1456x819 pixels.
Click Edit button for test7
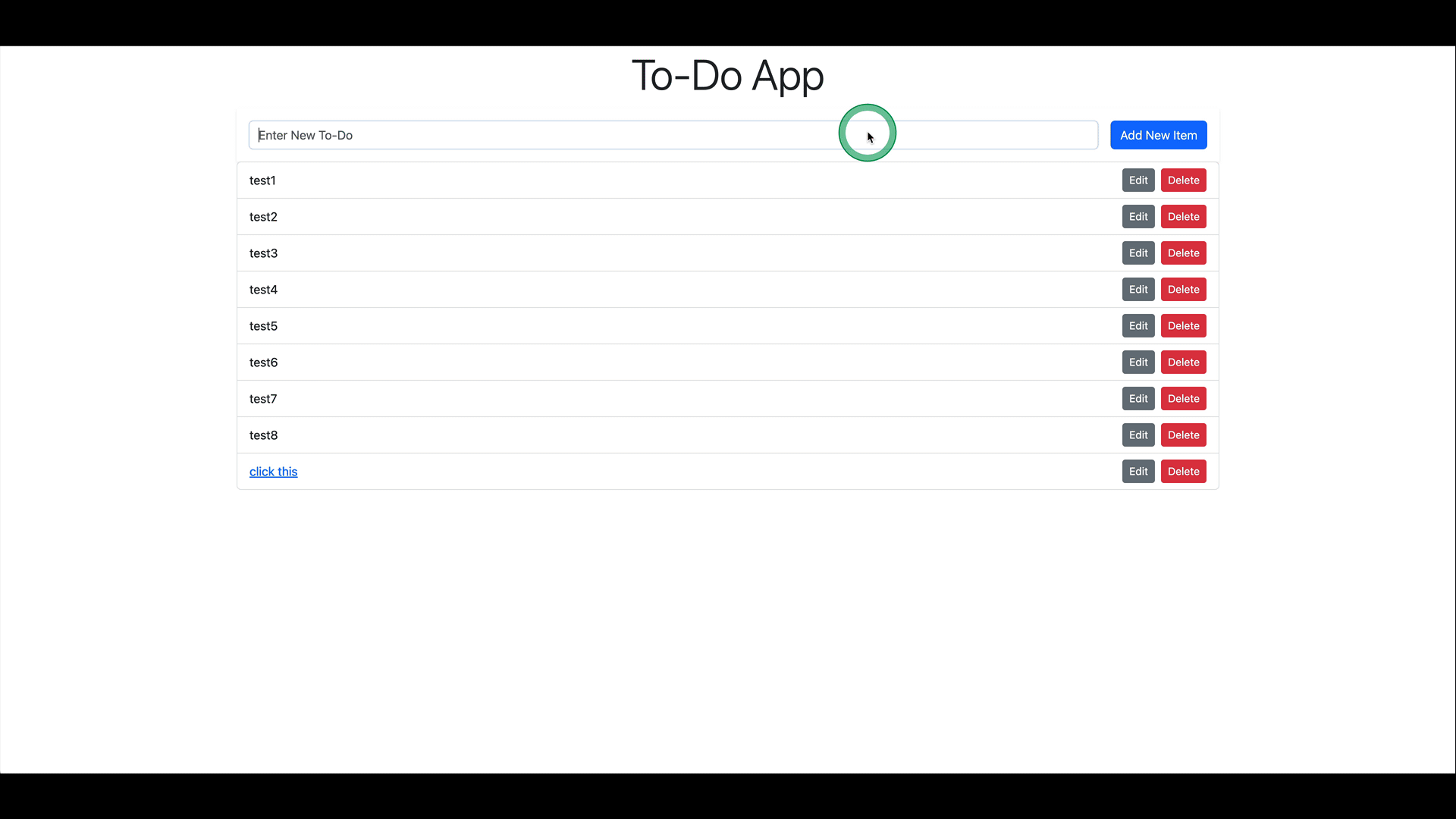1138,398
